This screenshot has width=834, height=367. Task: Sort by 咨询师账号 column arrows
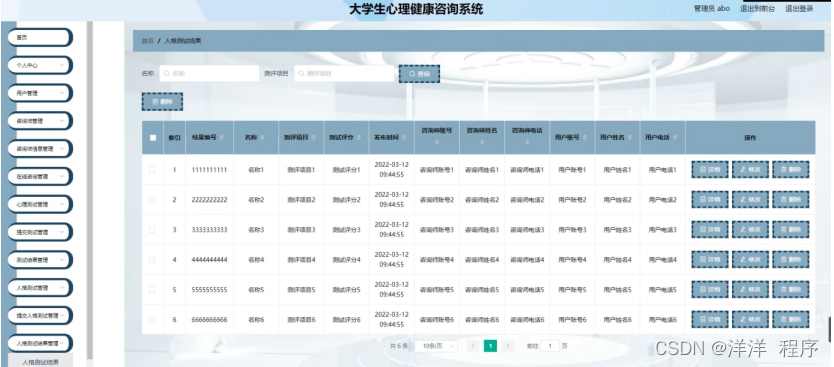pos(437,143)
